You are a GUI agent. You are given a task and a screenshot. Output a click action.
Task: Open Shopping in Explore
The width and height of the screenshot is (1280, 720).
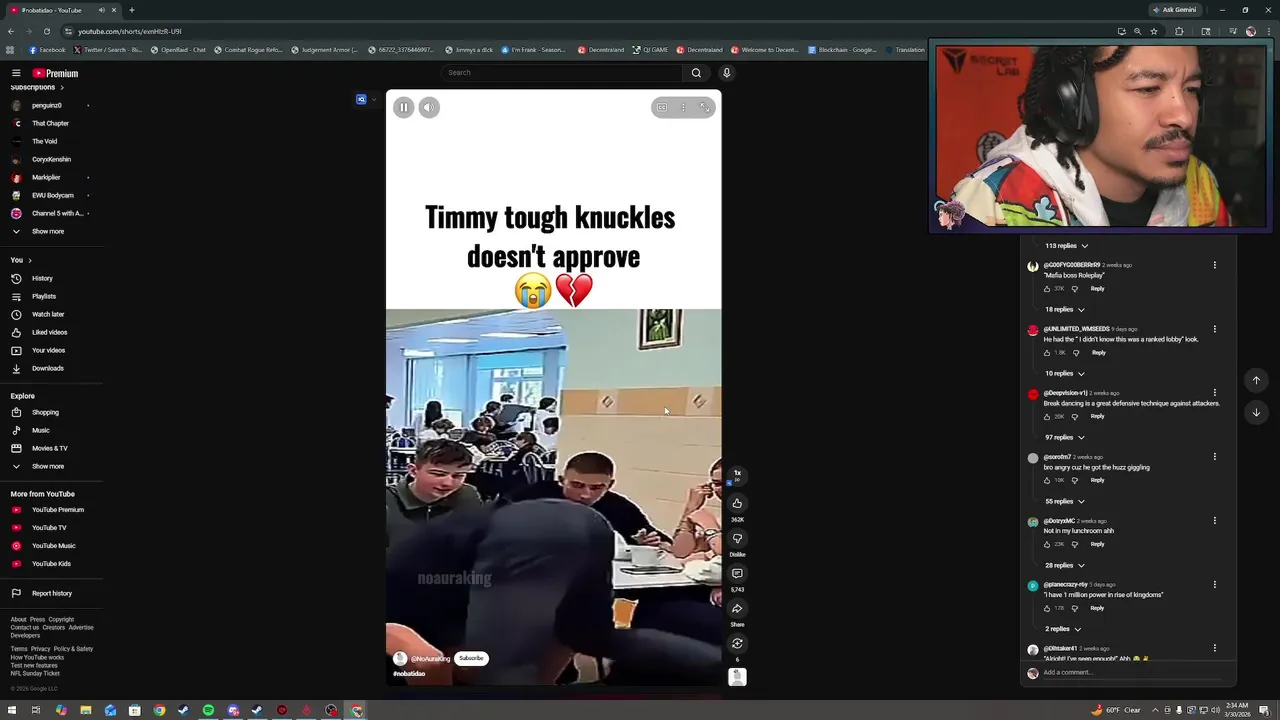45,412
